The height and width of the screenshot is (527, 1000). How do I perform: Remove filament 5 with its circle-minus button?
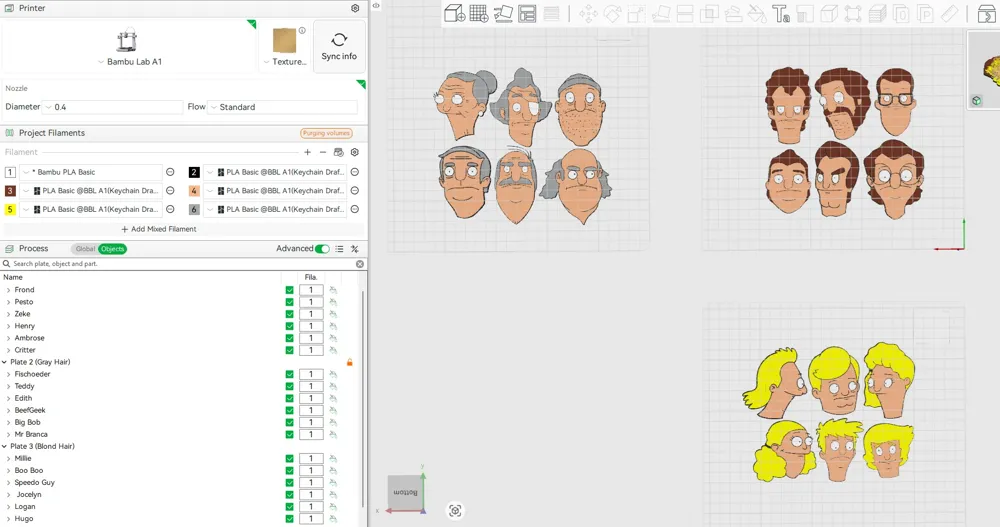(x=170, y=209)
